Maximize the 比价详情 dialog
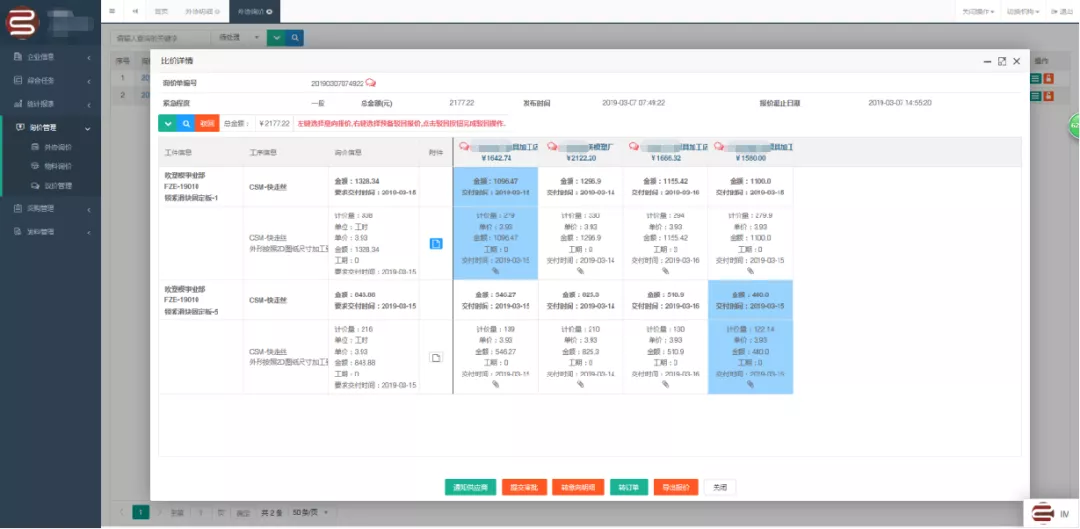The height and width of the screenshot is (529, 1080). pos(1002,62)
